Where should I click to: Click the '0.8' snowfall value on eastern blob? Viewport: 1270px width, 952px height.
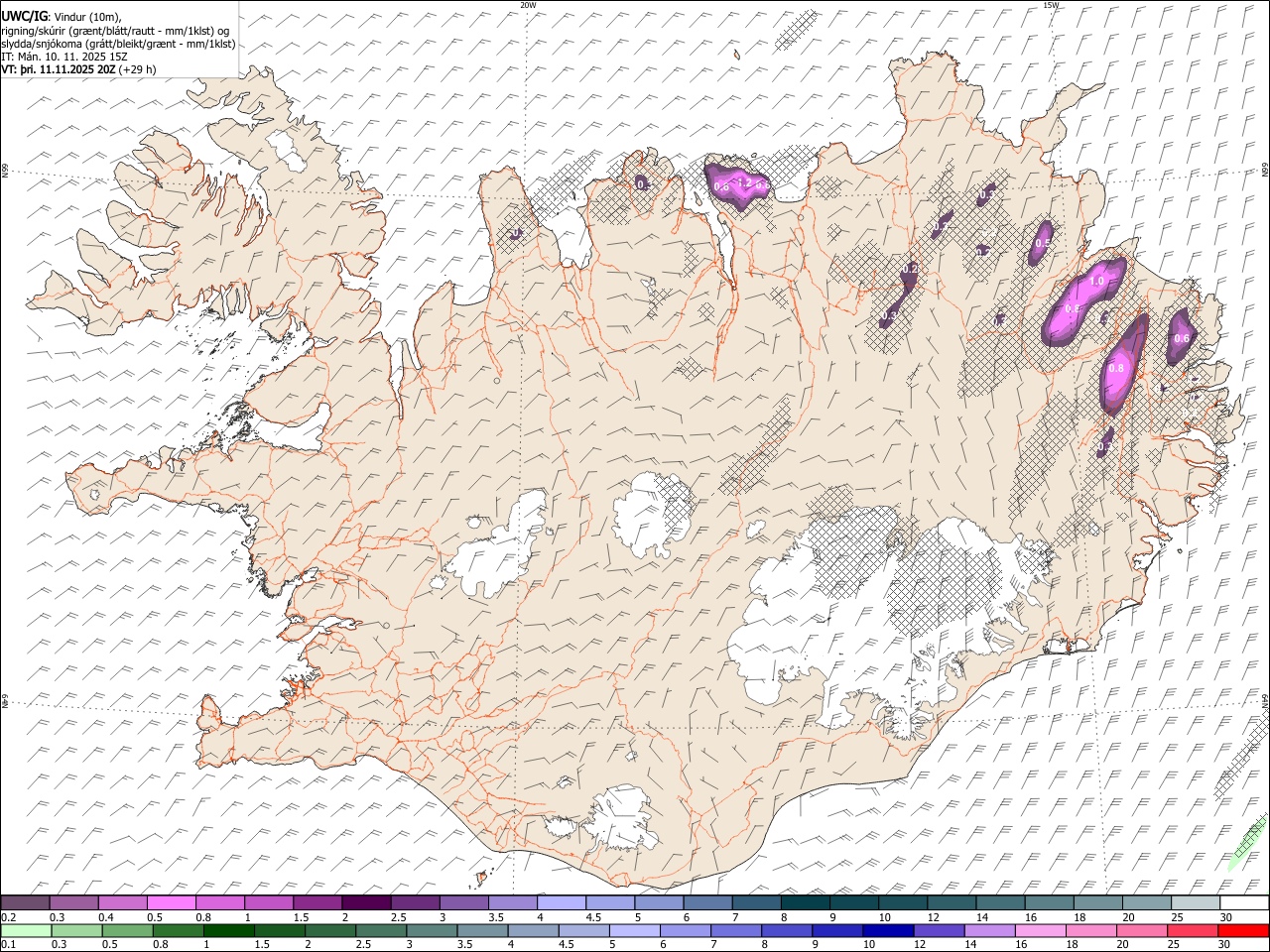(x=1116, y=368)
